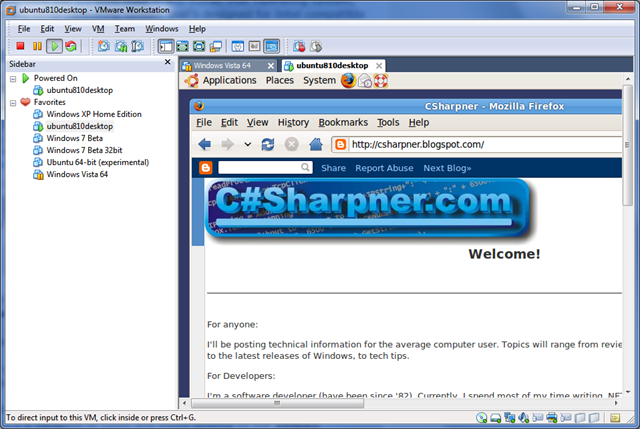640x429 pixels.
Task: Reset the VM with the red-green arrows icon
Action: (x=71, y=46)
